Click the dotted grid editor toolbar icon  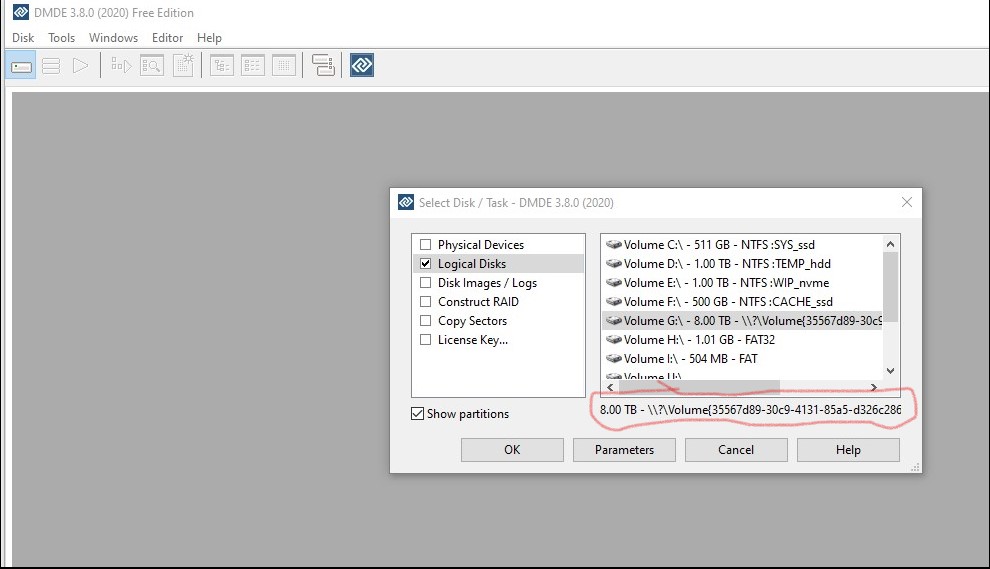(284, 66)
